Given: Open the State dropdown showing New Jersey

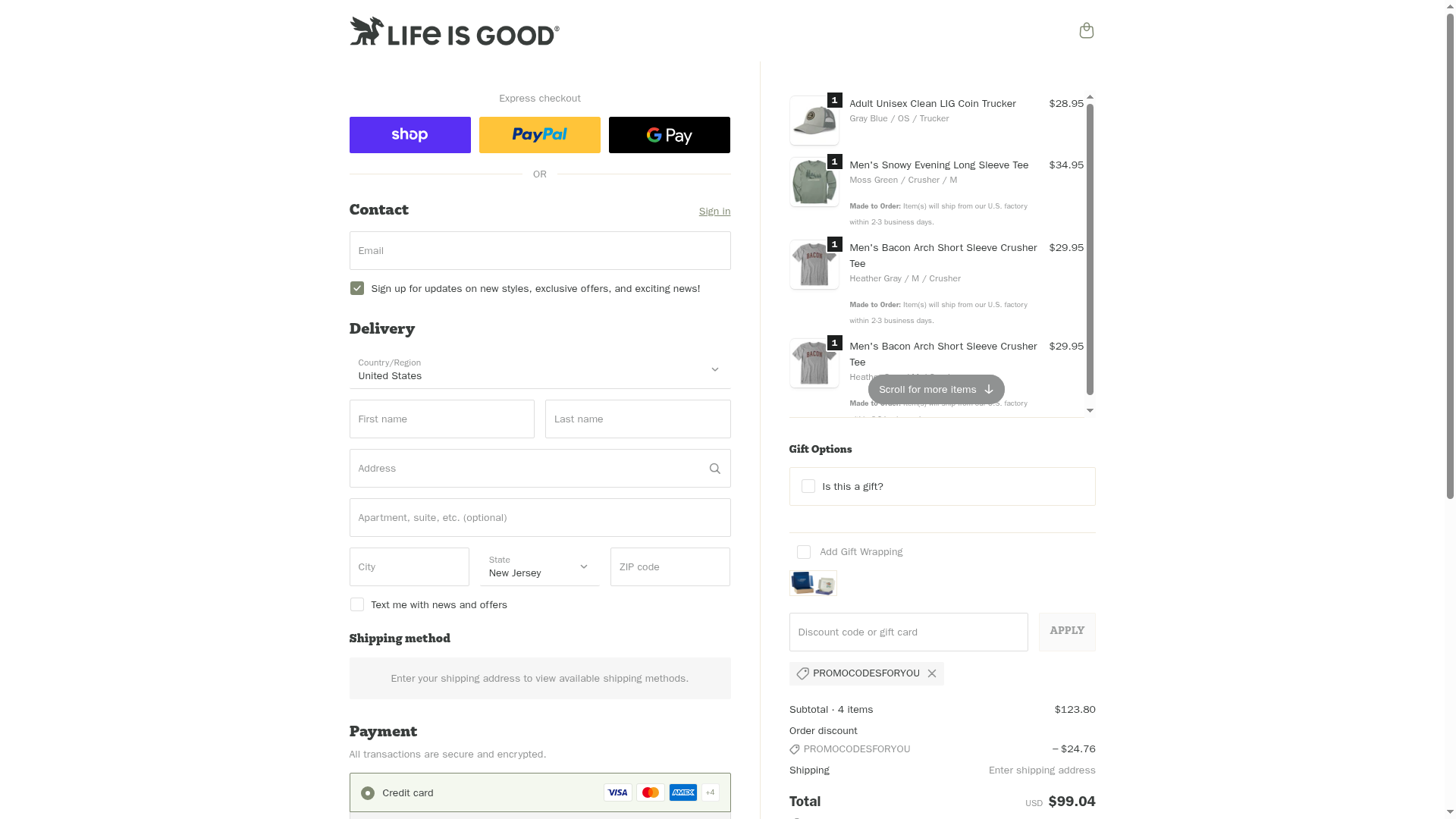Looking at the screenshot, I should [539, 567].
